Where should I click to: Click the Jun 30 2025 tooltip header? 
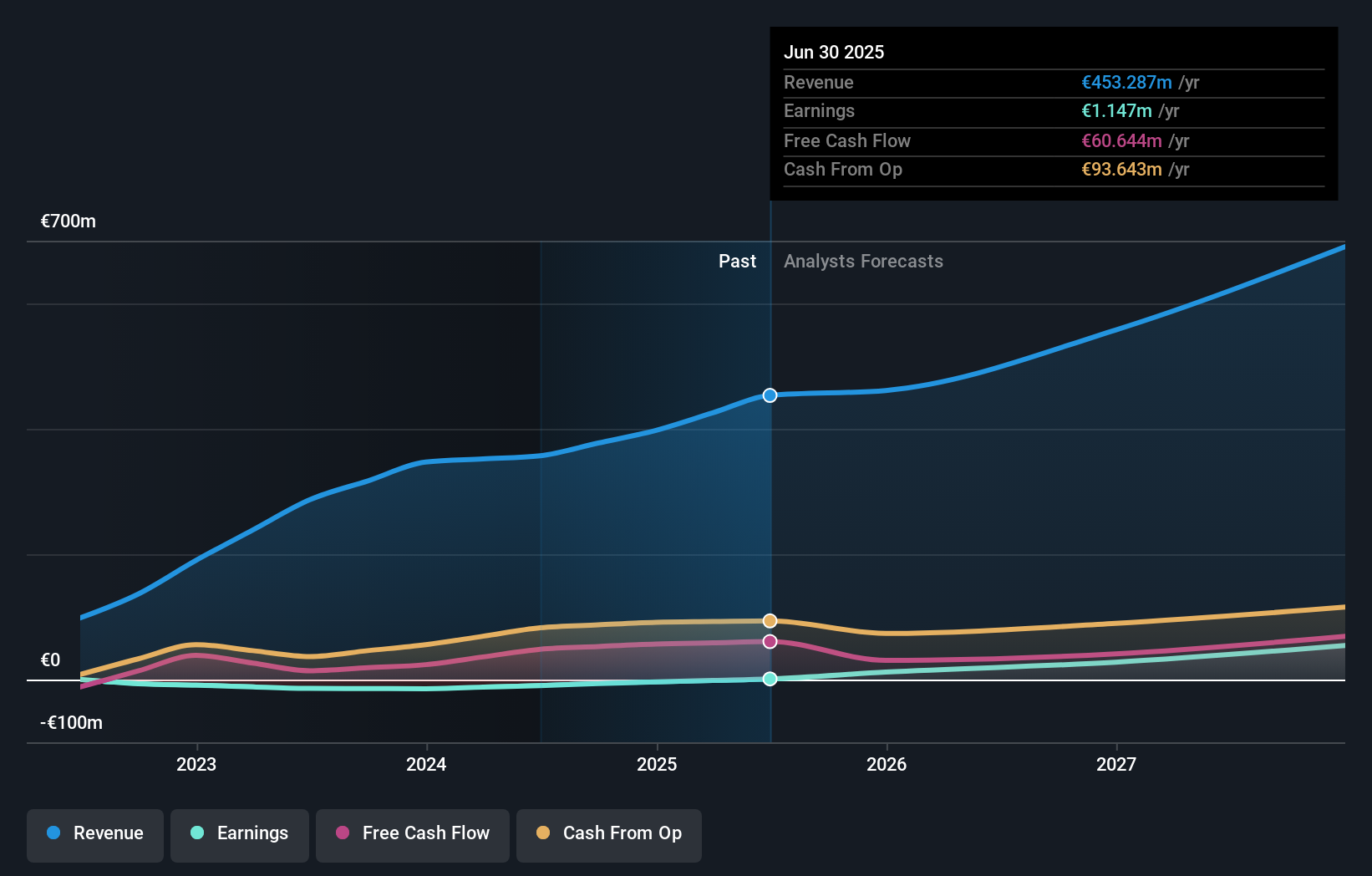click(834, 52)
